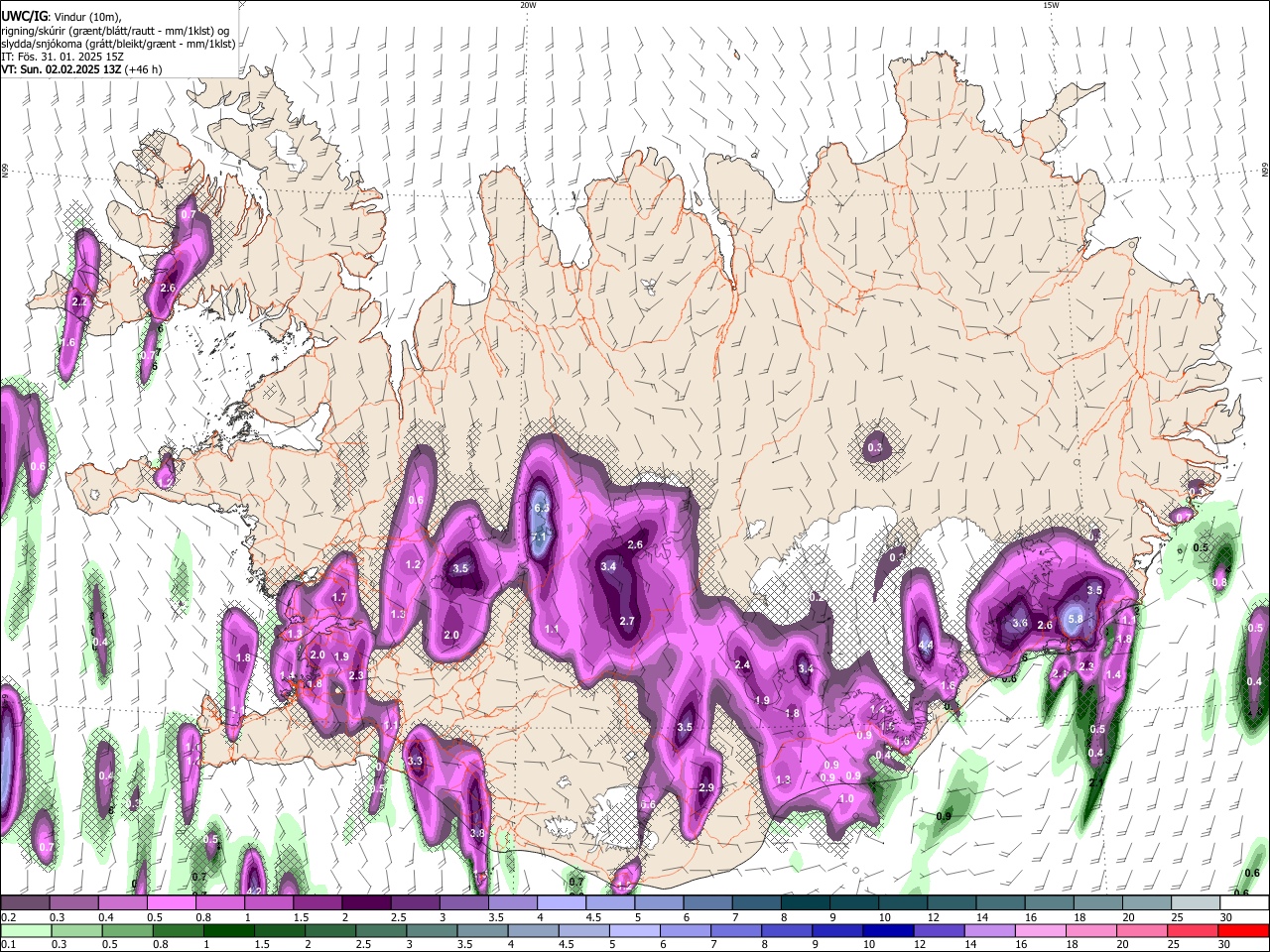Click the 2.2 value over the Westfjords
The width and height of the screenshot is (1270, 952).
80,300
